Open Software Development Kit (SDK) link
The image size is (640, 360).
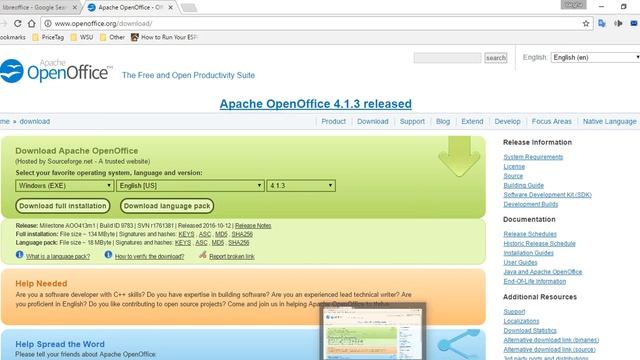click(547, 195)
